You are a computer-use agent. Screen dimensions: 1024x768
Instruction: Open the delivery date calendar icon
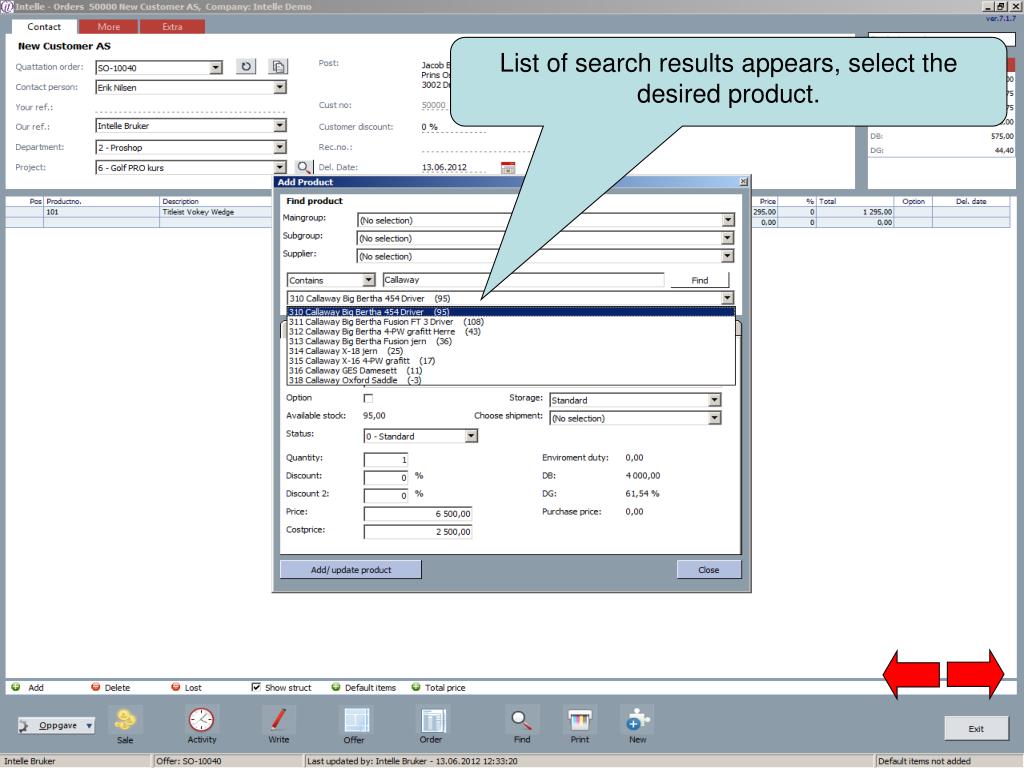(507, 167)
